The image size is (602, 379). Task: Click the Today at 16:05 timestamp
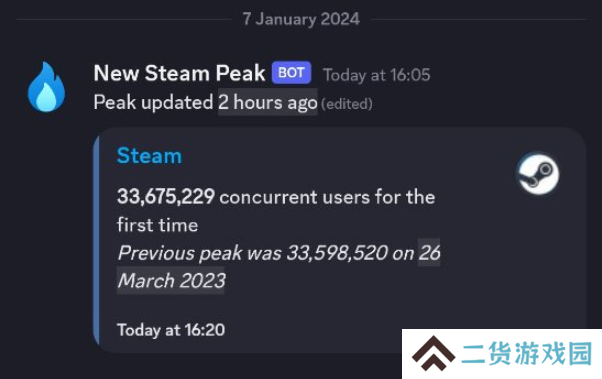(x=377, y=75)
